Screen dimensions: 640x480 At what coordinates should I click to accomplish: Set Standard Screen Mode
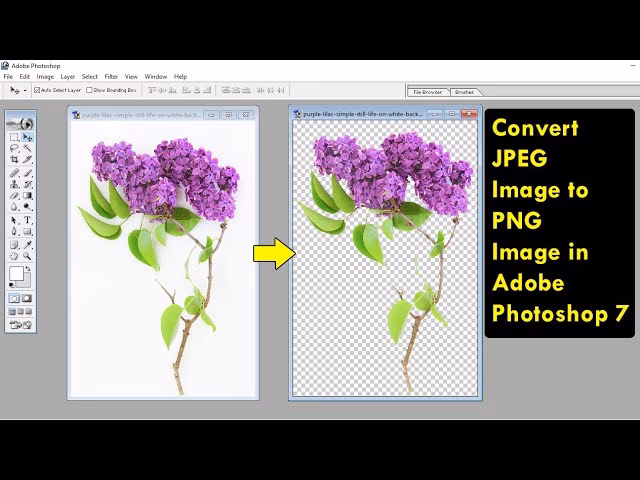tap(12, 312)
